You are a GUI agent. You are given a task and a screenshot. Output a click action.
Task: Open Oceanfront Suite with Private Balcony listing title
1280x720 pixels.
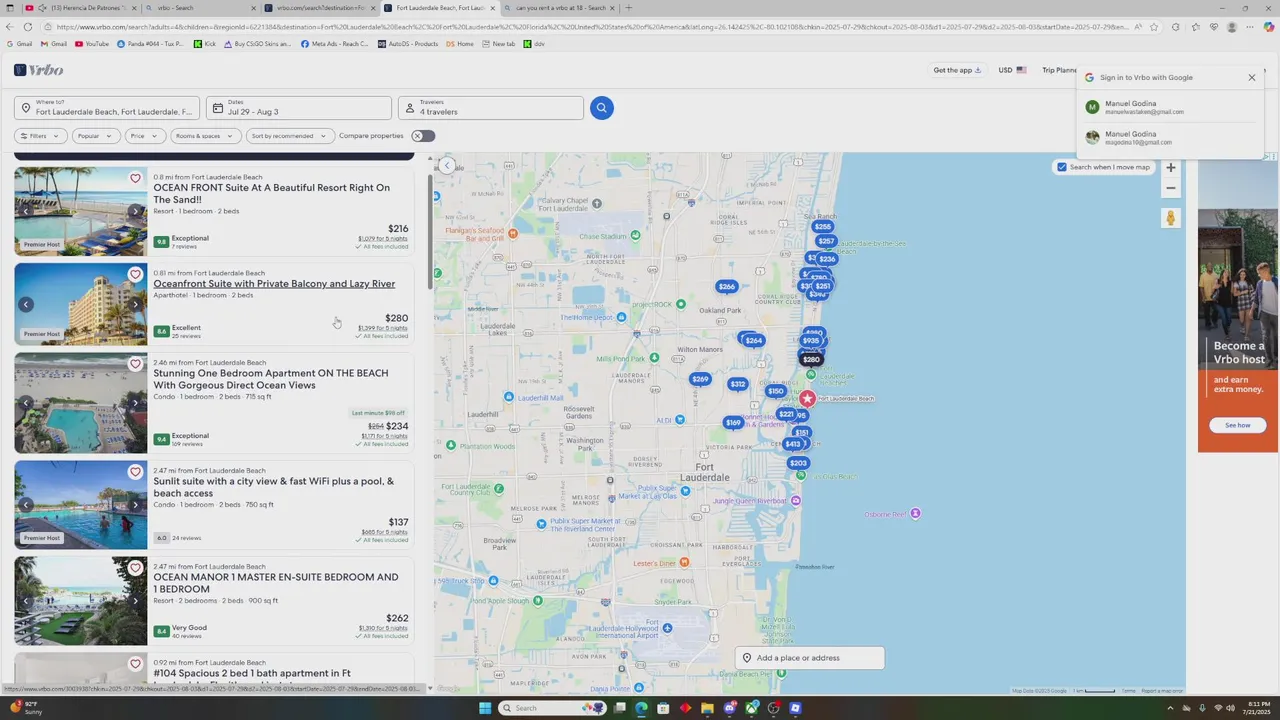click(274, 284)
